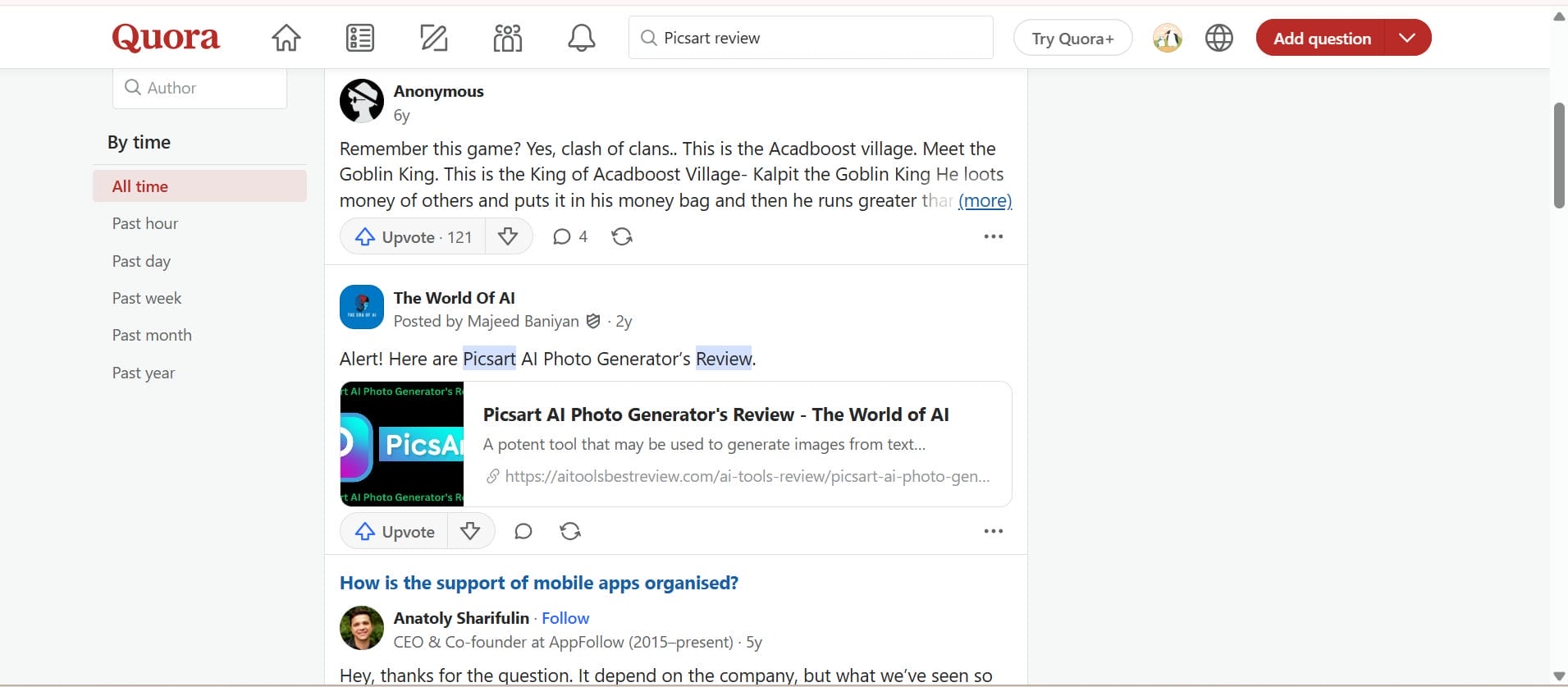
Task: Open question about support of mobile apps organised
Action: pyautogui.click(x=539, y=583)
